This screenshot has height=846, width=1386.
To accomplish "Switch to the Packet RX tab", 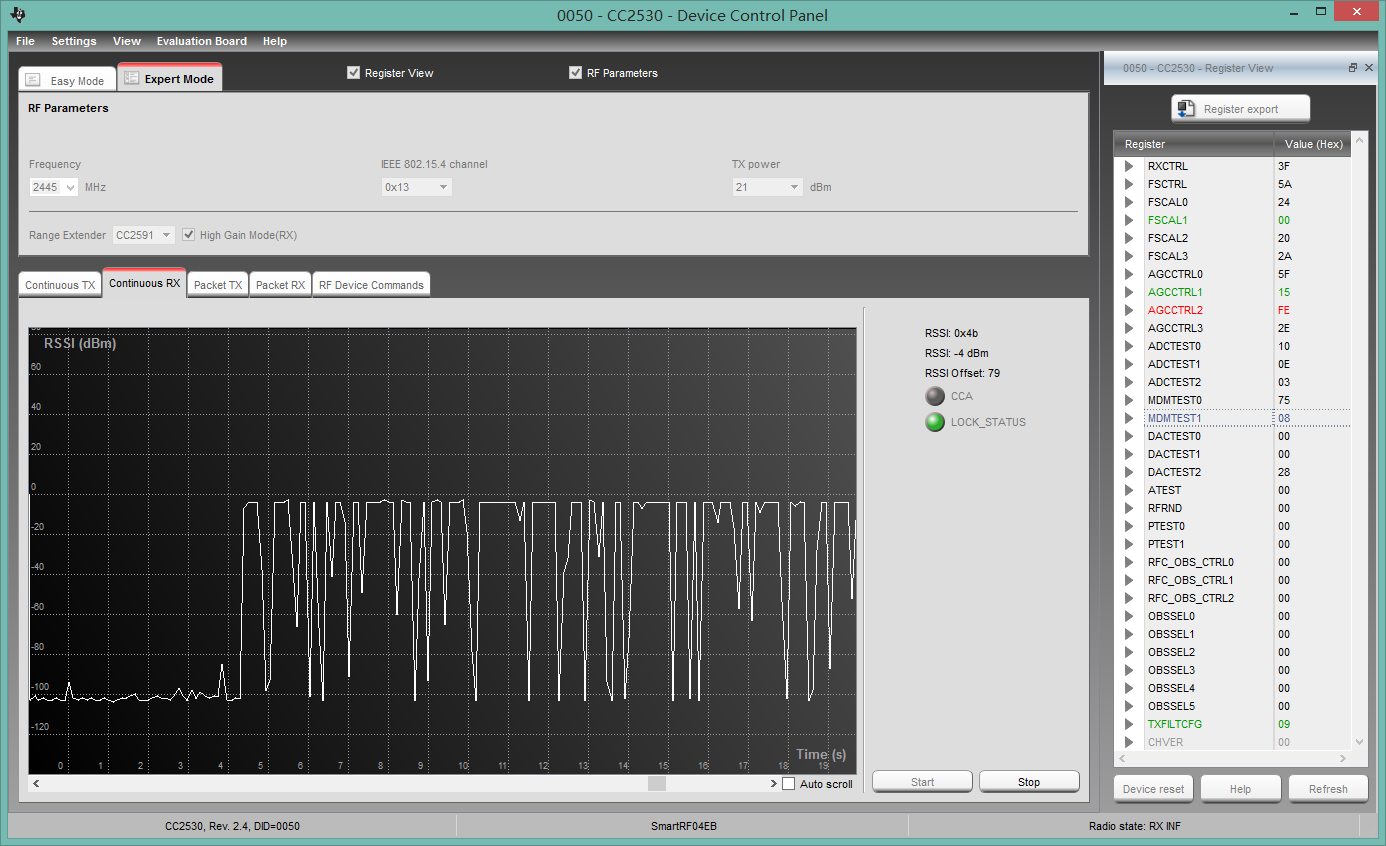I will (x=280, y=285).
